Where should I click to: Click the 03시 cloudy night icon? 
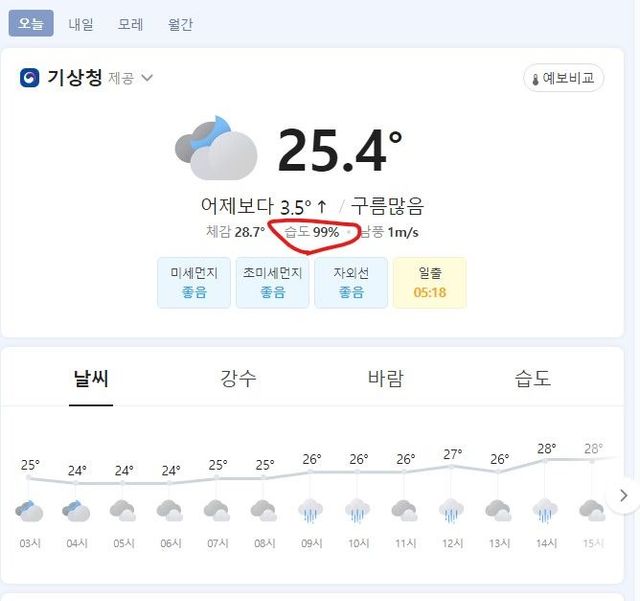(x=30, y=511)
